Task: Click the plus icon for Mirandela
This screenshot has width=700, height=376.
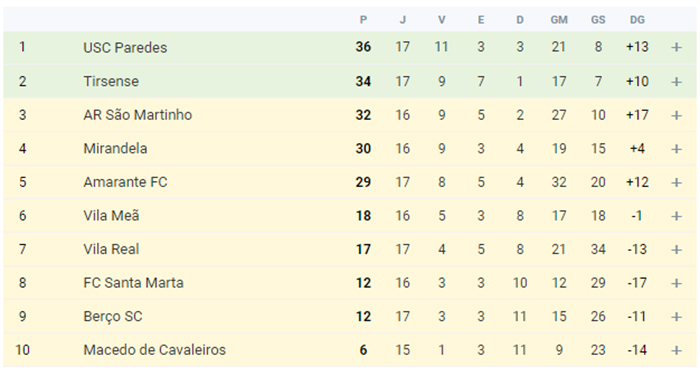Action: click(676, 149)
